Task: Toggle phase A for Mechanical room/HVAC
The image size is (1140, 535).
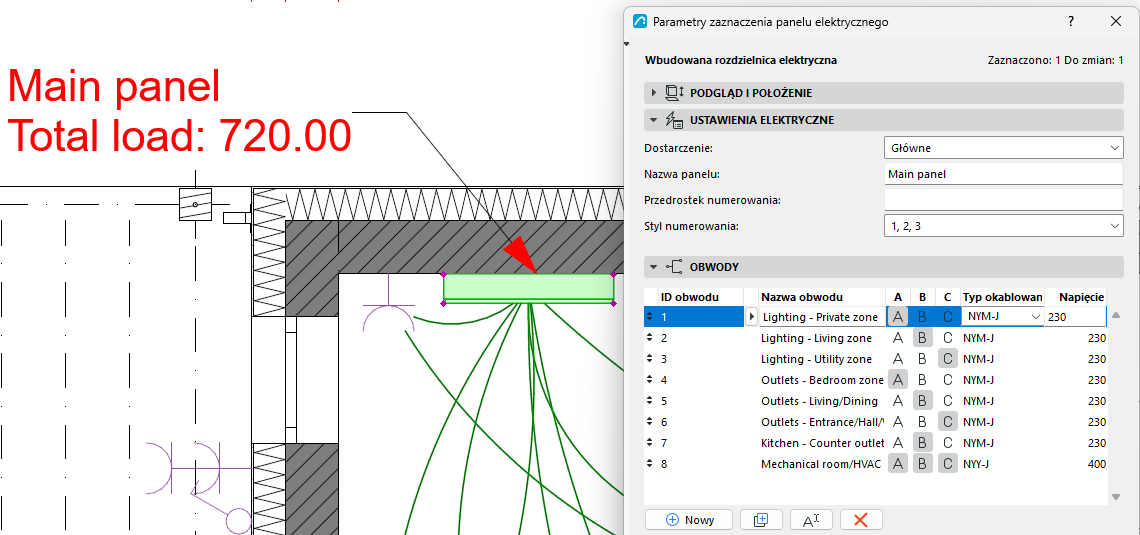Action: coord(898,464)
